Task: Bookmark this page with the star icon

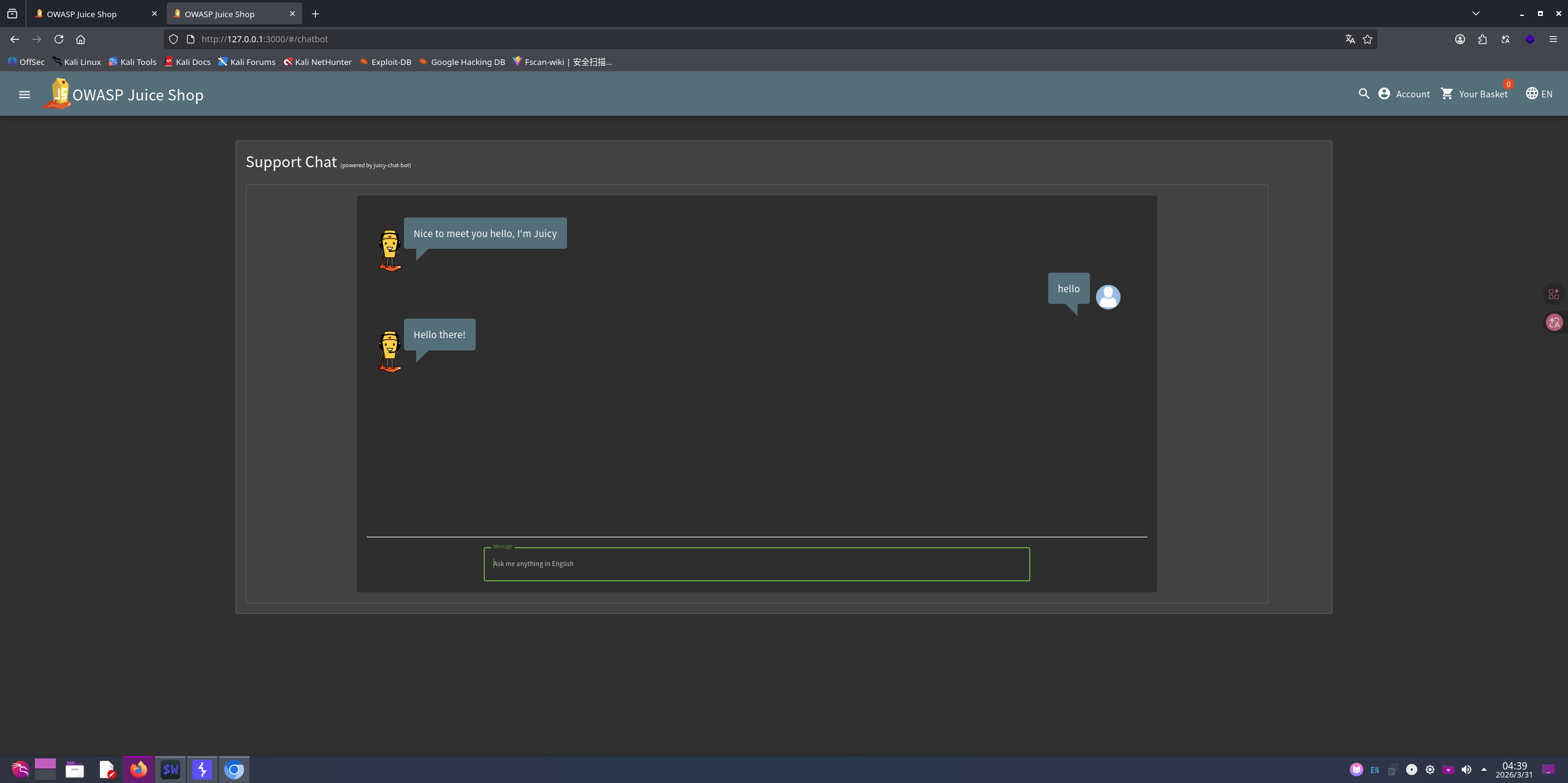Action: click(x=1368, y=39)
